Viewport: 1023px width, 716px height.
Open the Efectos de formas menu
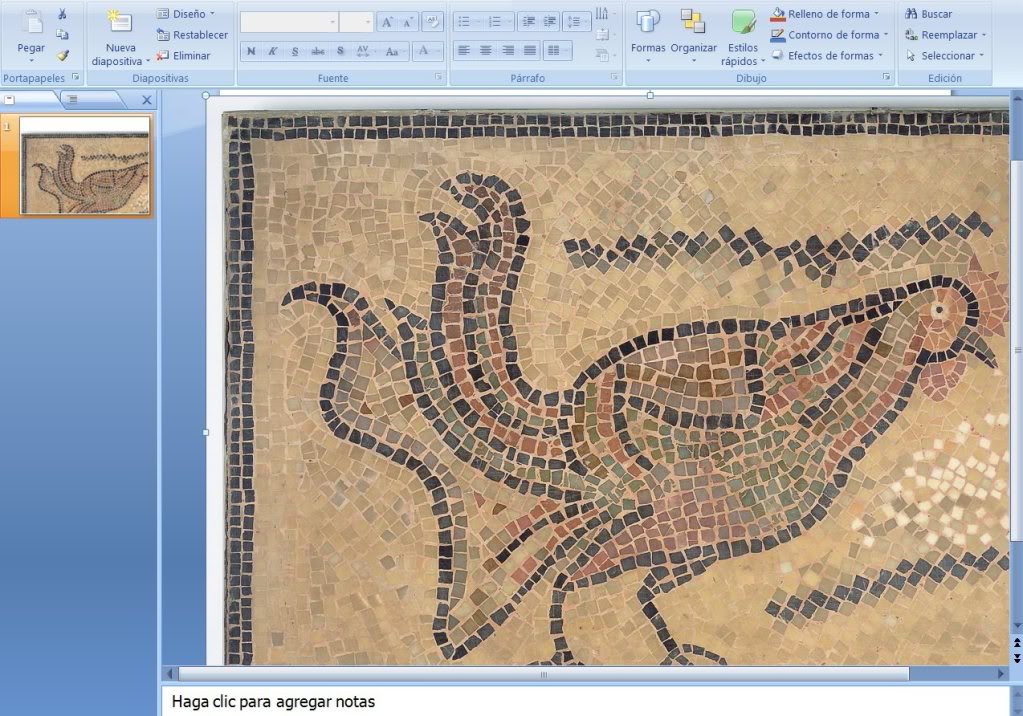click(x=827, y=55)
